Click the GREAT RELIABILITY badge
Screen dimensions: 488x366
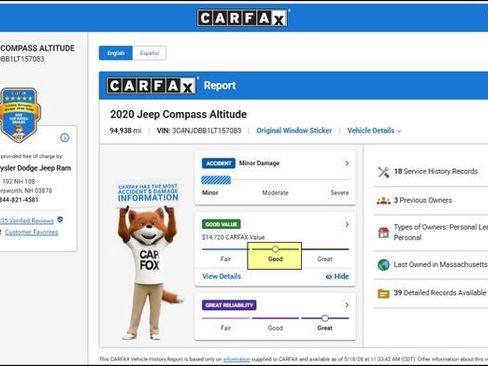pos(229,305)
